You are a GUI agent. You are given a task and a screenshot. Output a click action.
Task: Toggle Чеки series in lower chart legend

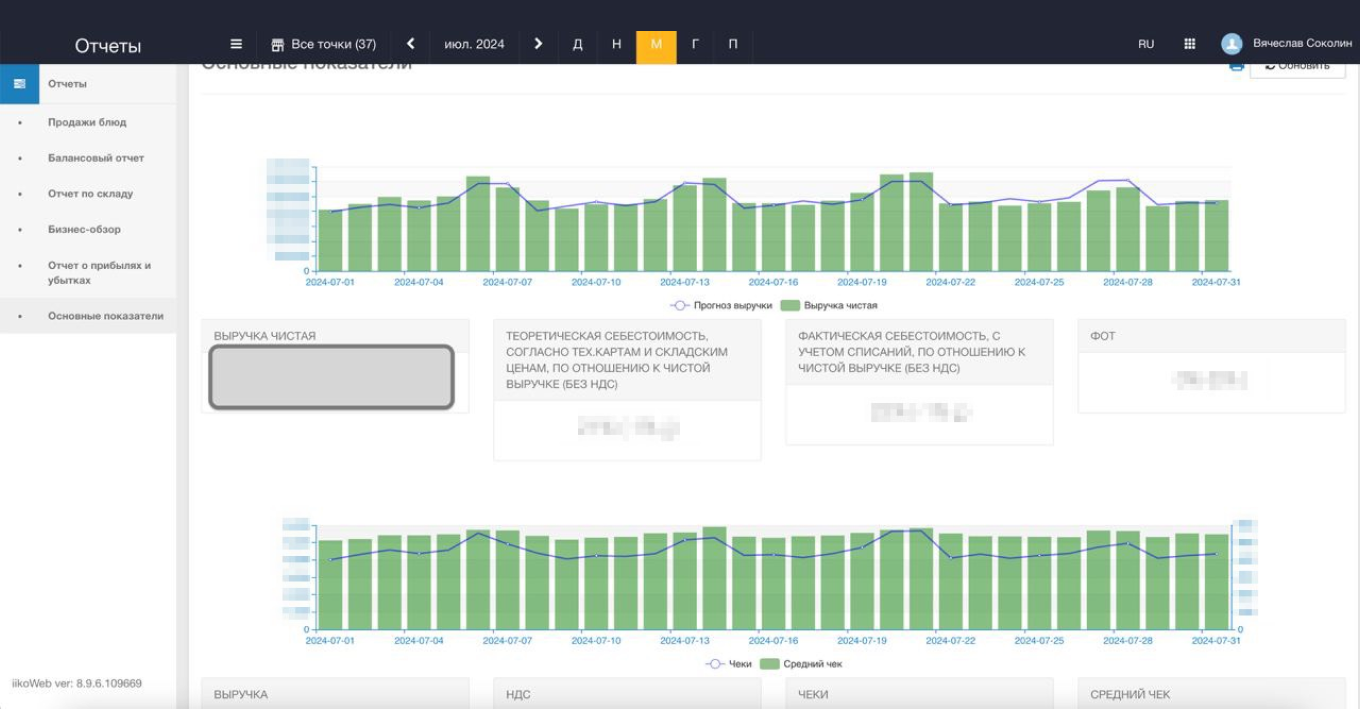(729, 664)
